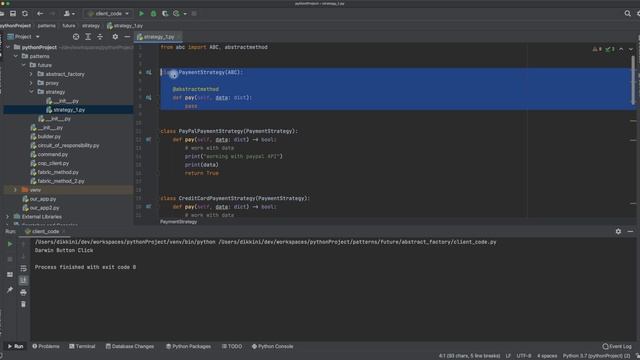Hide the Run tool window
The width and height of the screenshot is (640, 360).
tap(630, 231)
